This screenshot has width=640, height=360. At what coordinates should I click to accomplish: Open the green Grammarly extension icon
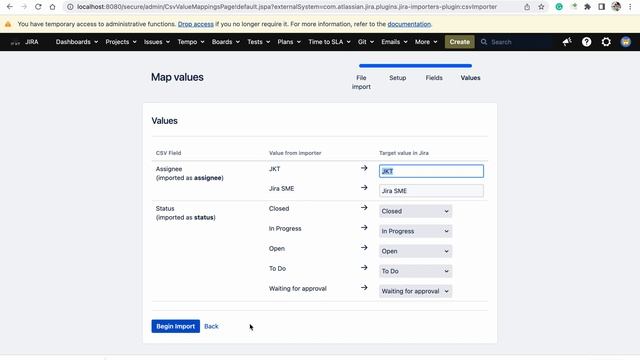[x=559, y=7]
